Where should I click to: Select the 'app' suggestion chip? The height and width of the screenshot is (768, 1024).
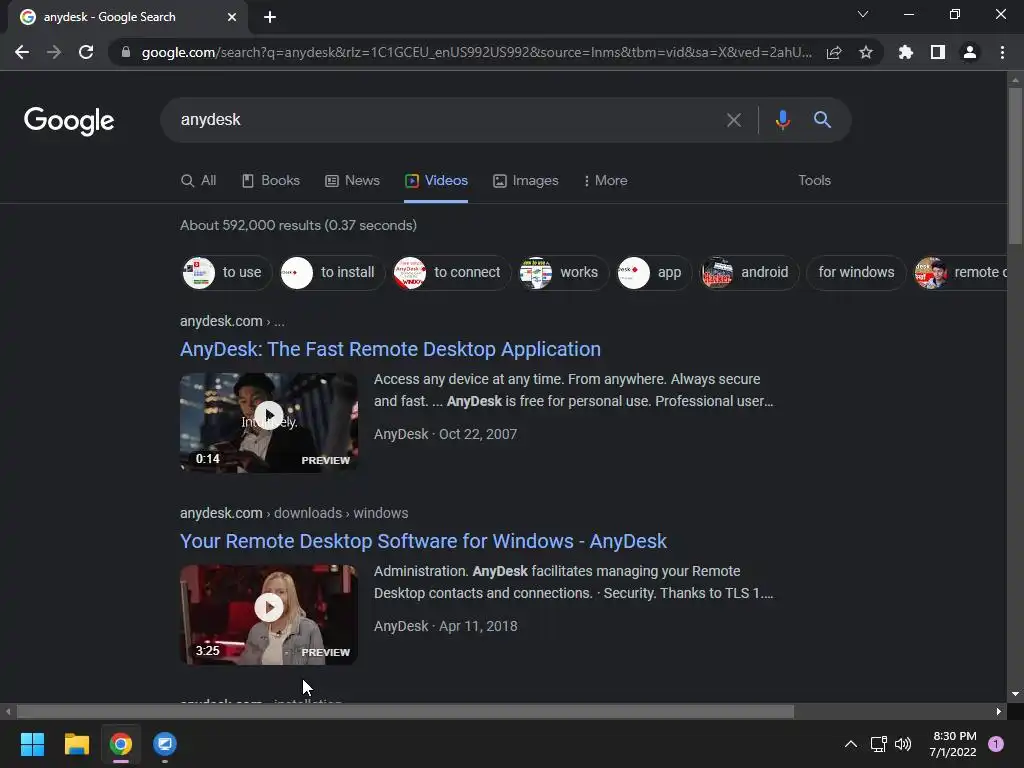pyautogui.click(x=654, y=272)
